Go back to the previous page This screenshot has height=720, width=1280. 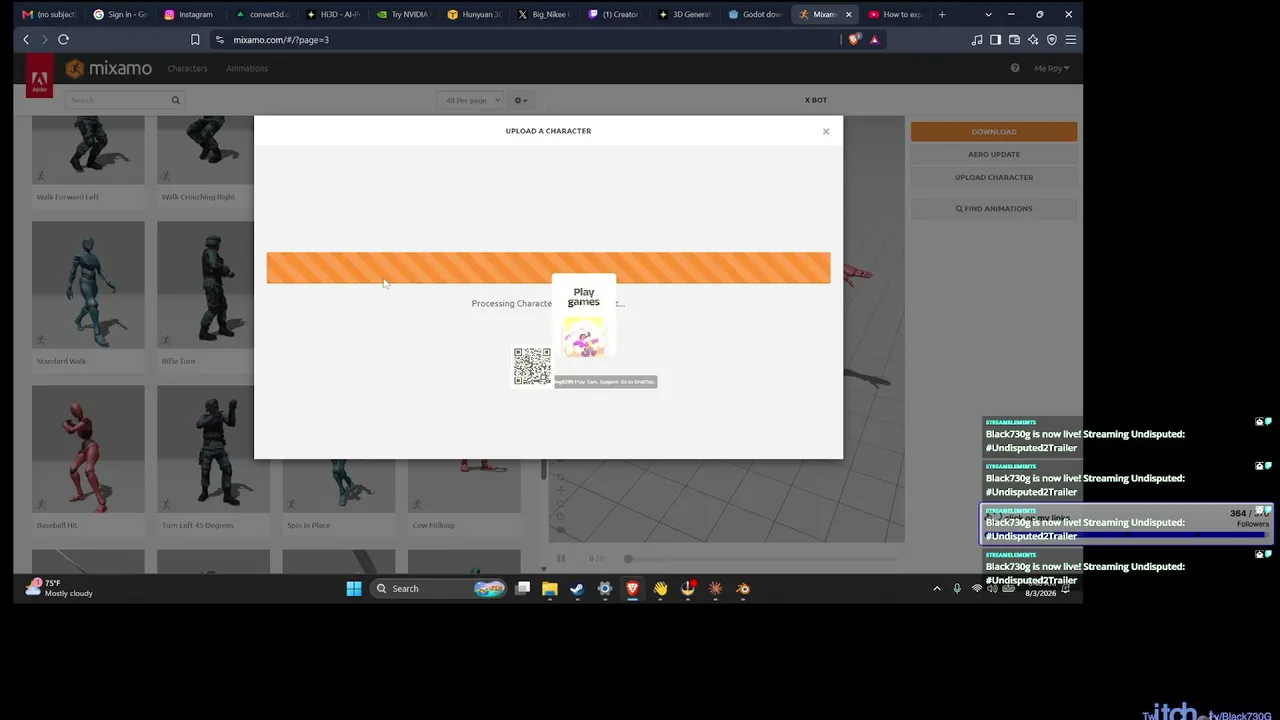26,40
